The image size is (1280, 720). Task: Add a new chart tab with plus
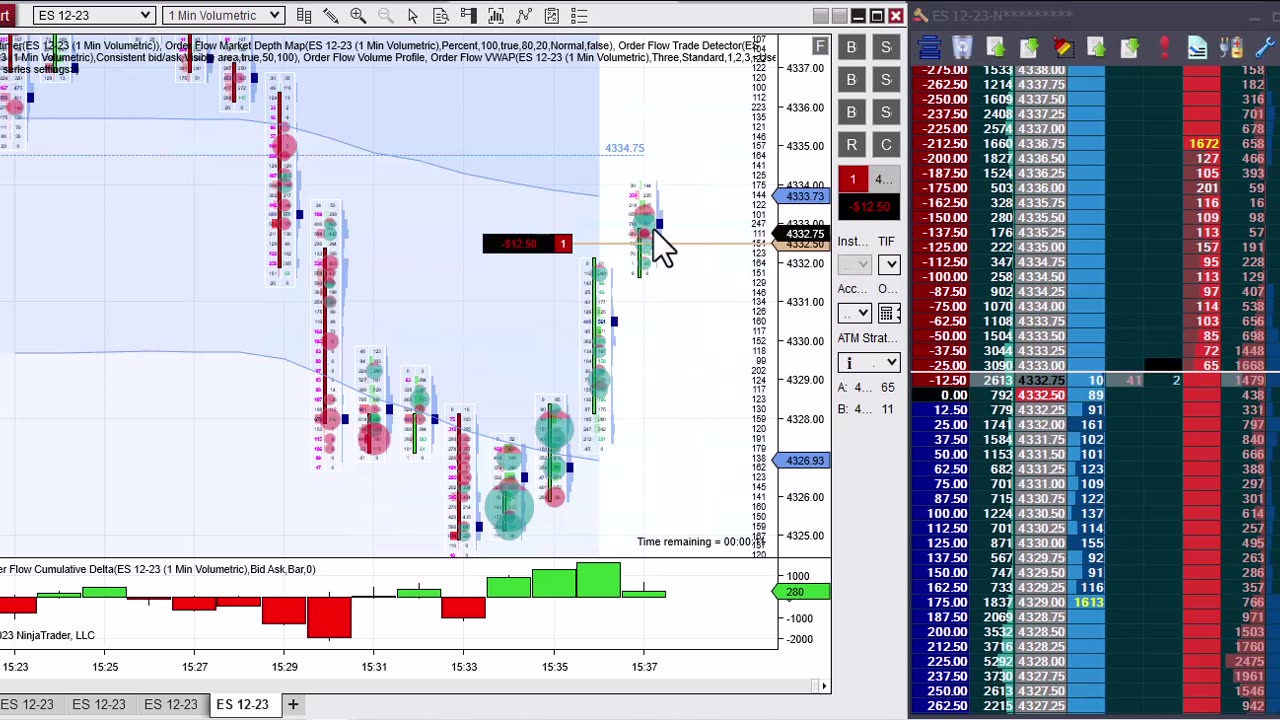tap(293, 705)
